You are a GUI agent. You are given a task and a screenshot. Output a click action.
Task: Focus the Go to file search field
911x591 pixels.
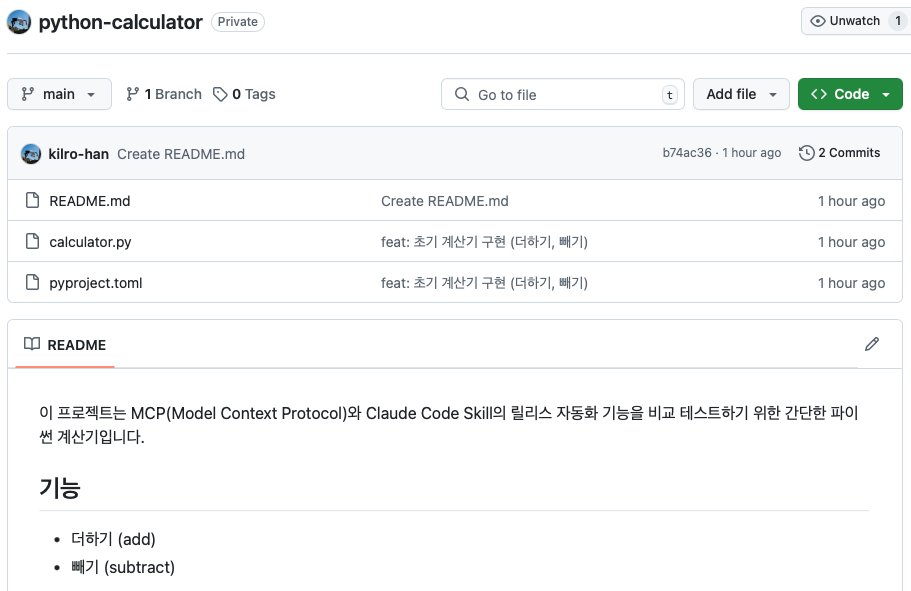point(562,94)
